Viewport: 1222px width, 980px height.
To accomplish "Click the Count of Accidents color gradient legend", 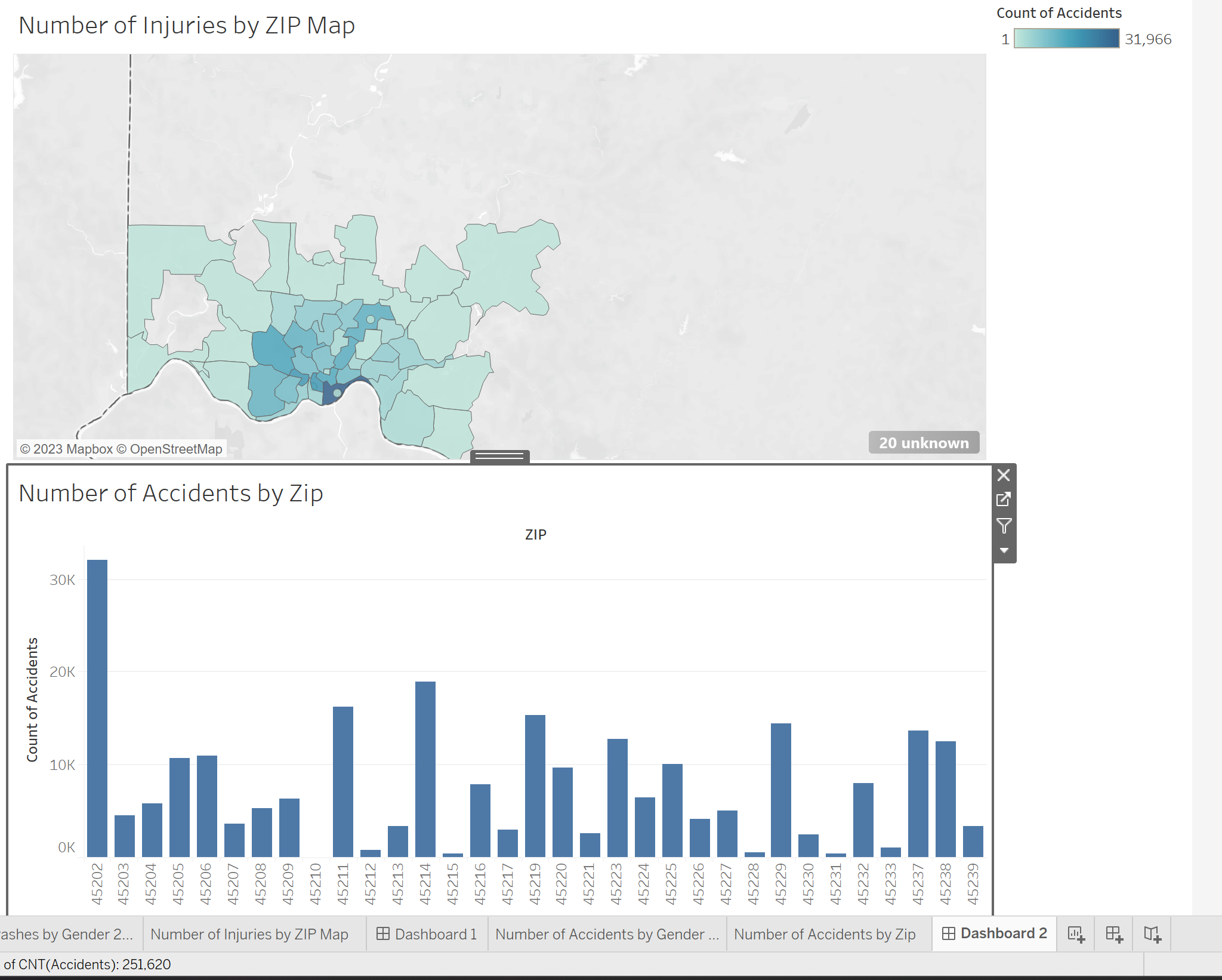I will [1066, 39].
